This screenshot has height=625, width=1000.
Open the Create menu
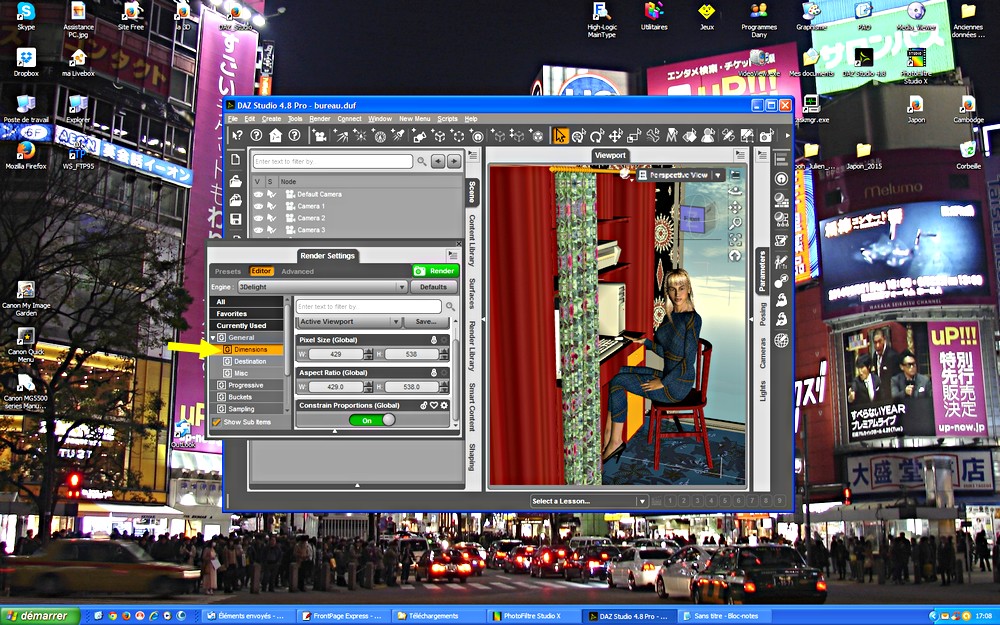271,119
